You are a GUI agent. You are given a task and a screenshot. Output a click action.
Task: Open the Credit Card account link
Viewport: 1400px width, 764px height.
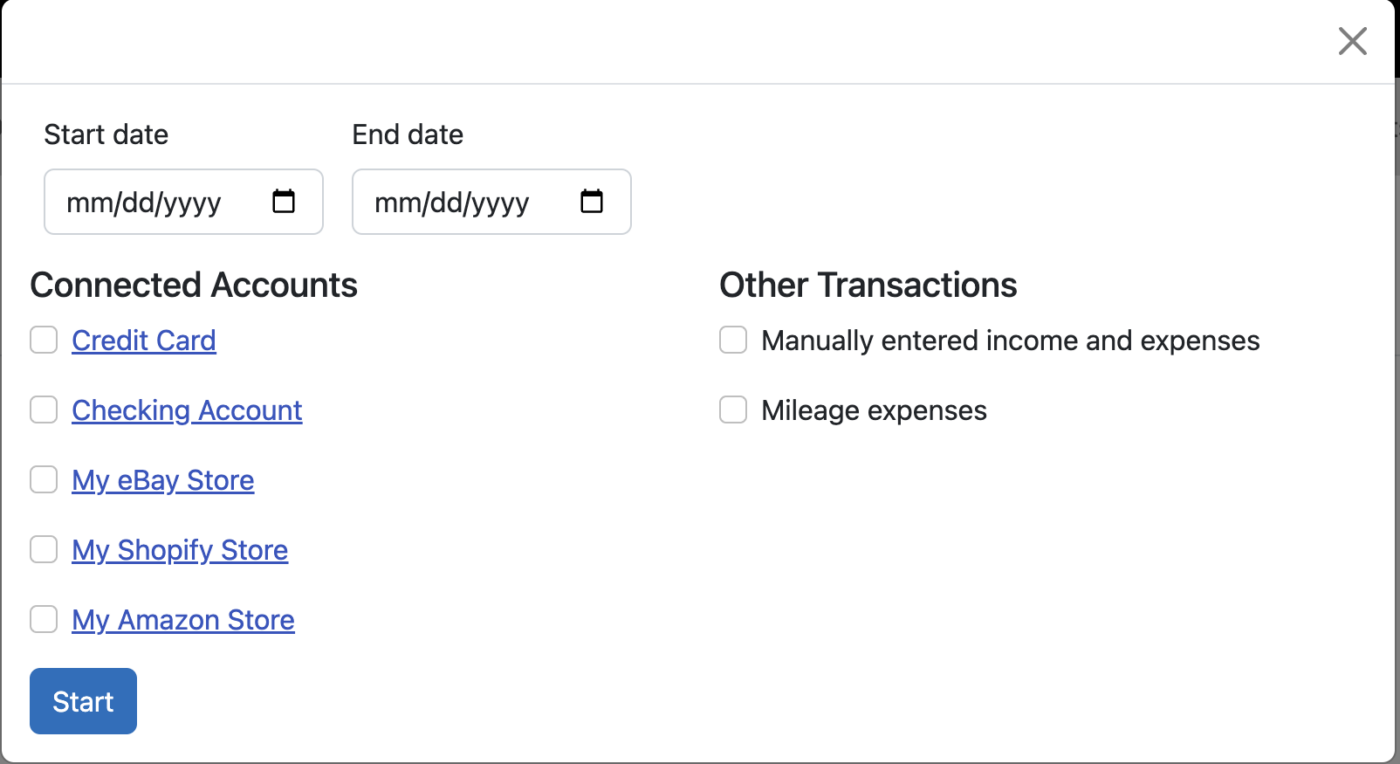(x=143, y=340)
